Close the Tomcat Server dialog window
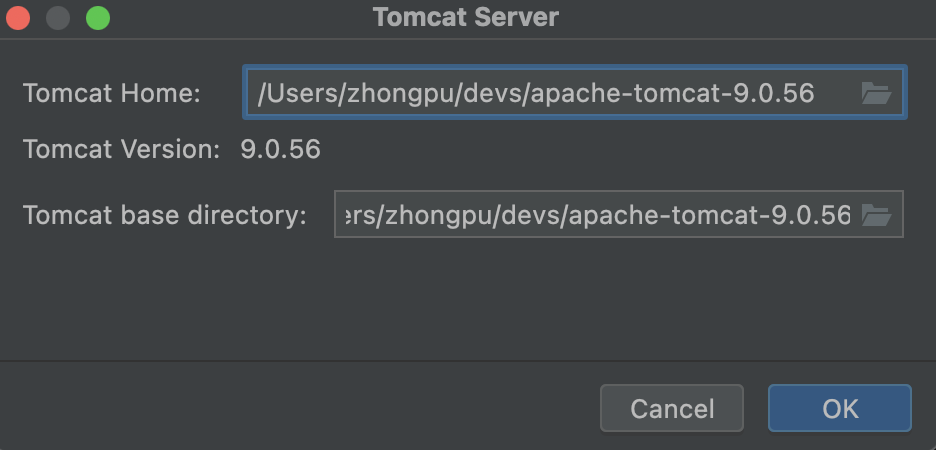This screenshot has width=936, height=450. click(18, 18)
